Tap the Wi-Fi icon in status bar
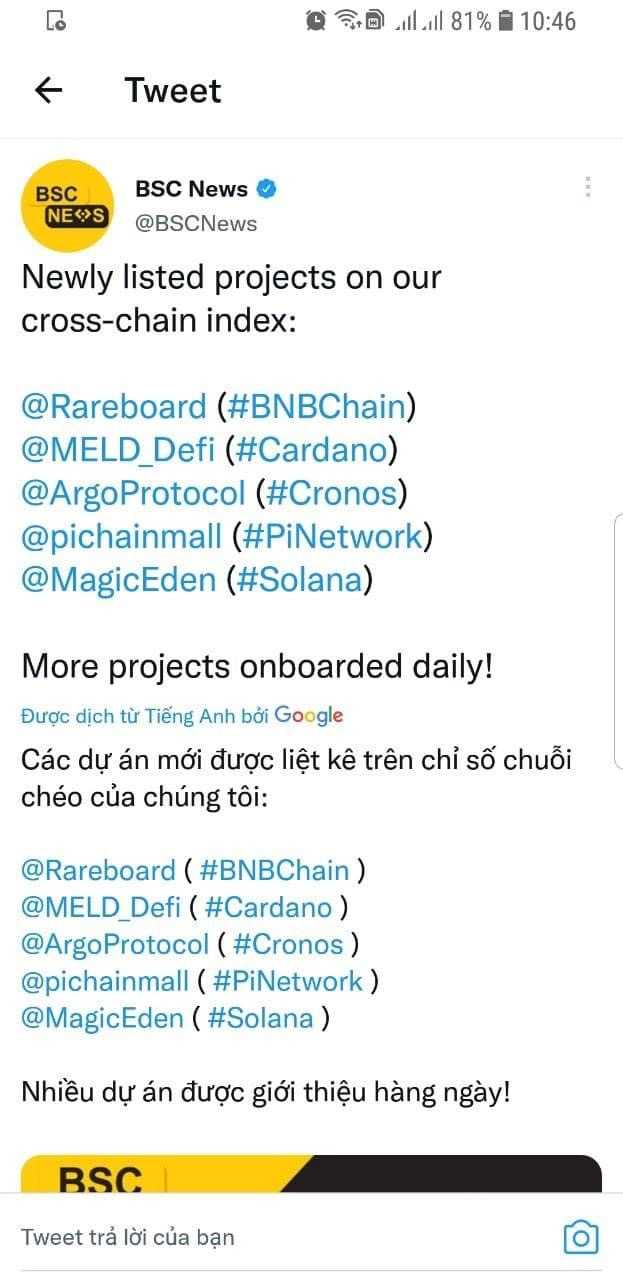 click(347, 20)
